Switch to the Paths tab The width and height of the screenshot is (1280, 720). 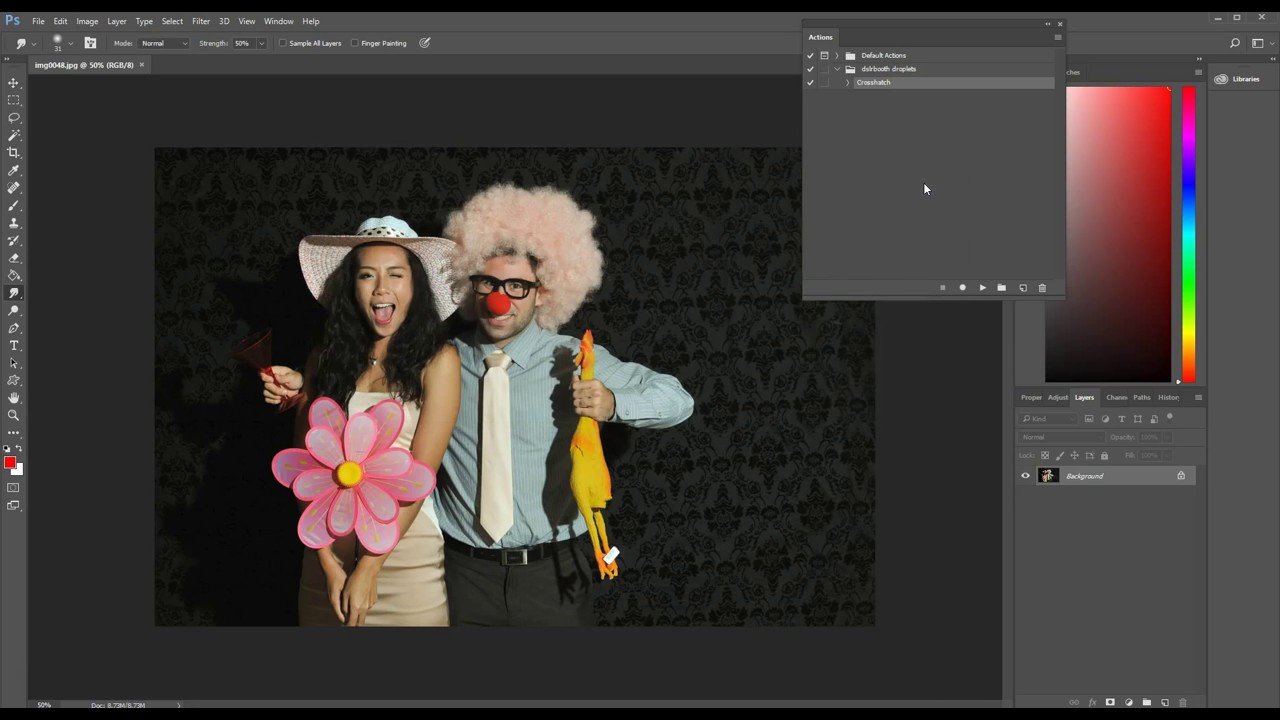1141,397
